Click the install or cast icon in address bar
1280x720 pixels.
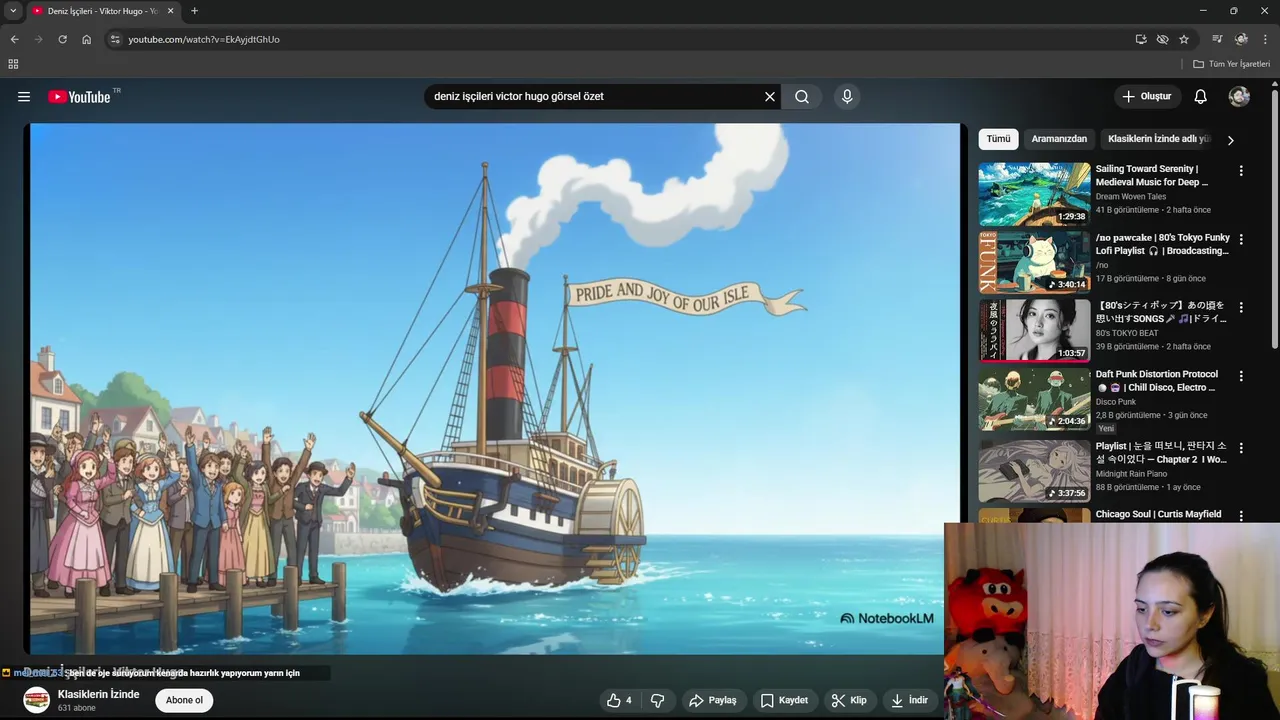(x=1141, y=39)
